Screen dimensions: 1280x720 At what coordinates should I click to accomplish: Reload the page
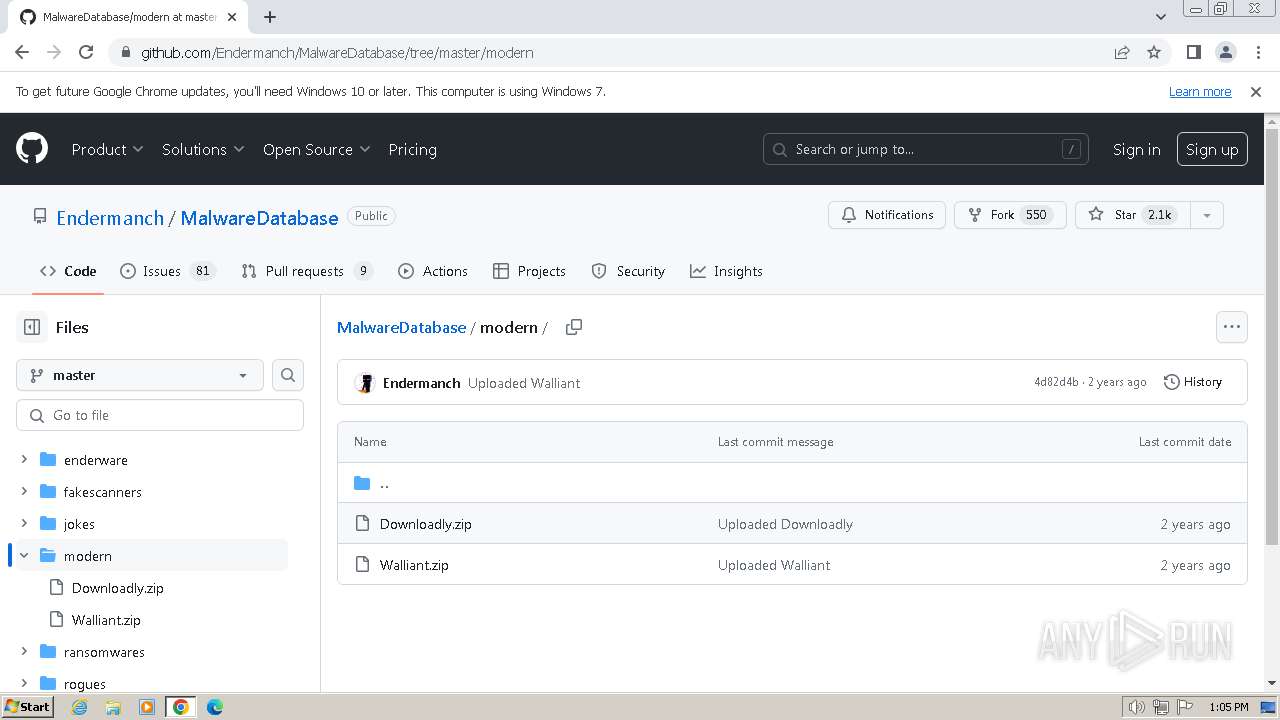click(86, 52)
